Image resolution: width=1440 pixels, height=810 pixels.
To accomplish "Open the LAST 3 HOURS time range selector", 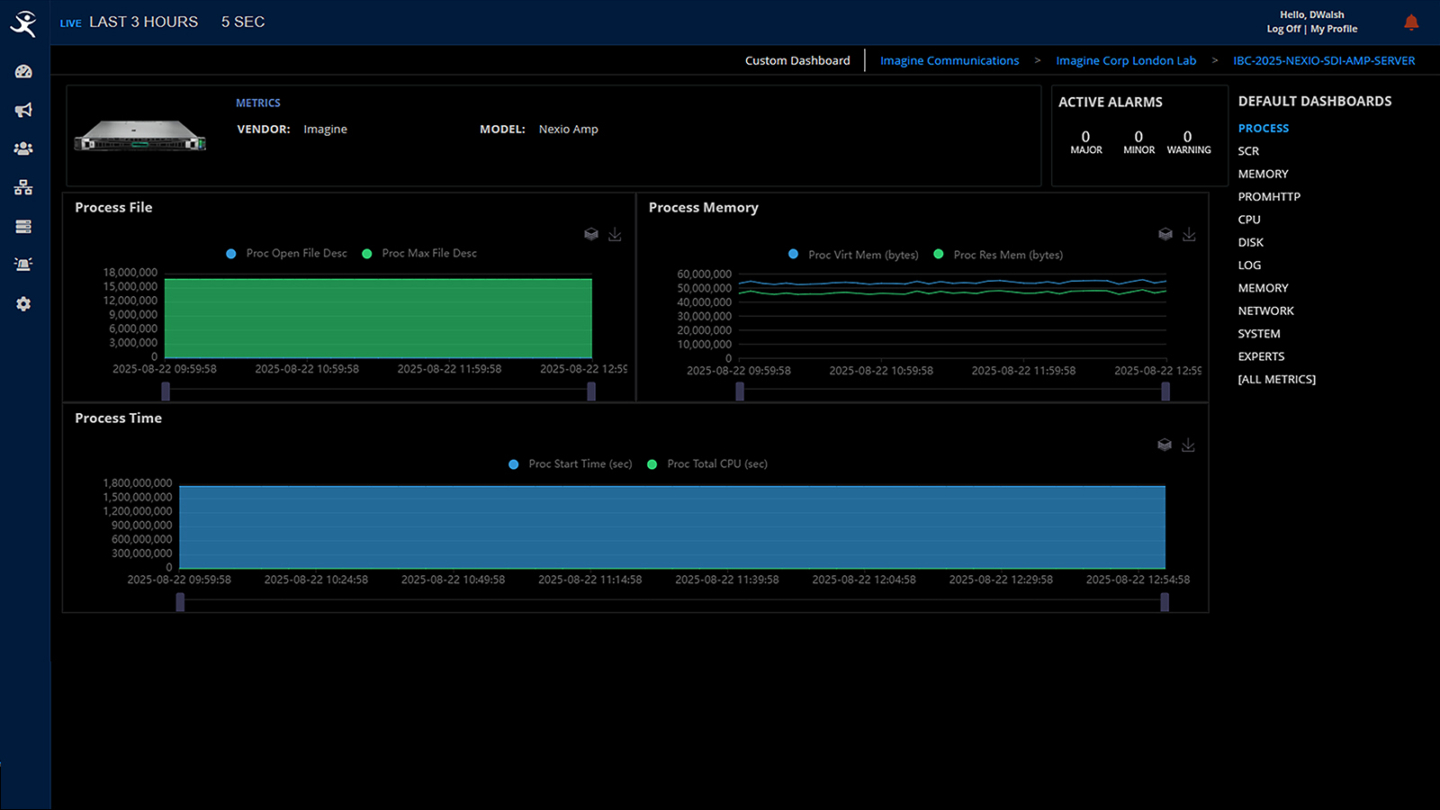I will [x=143, y=22].
